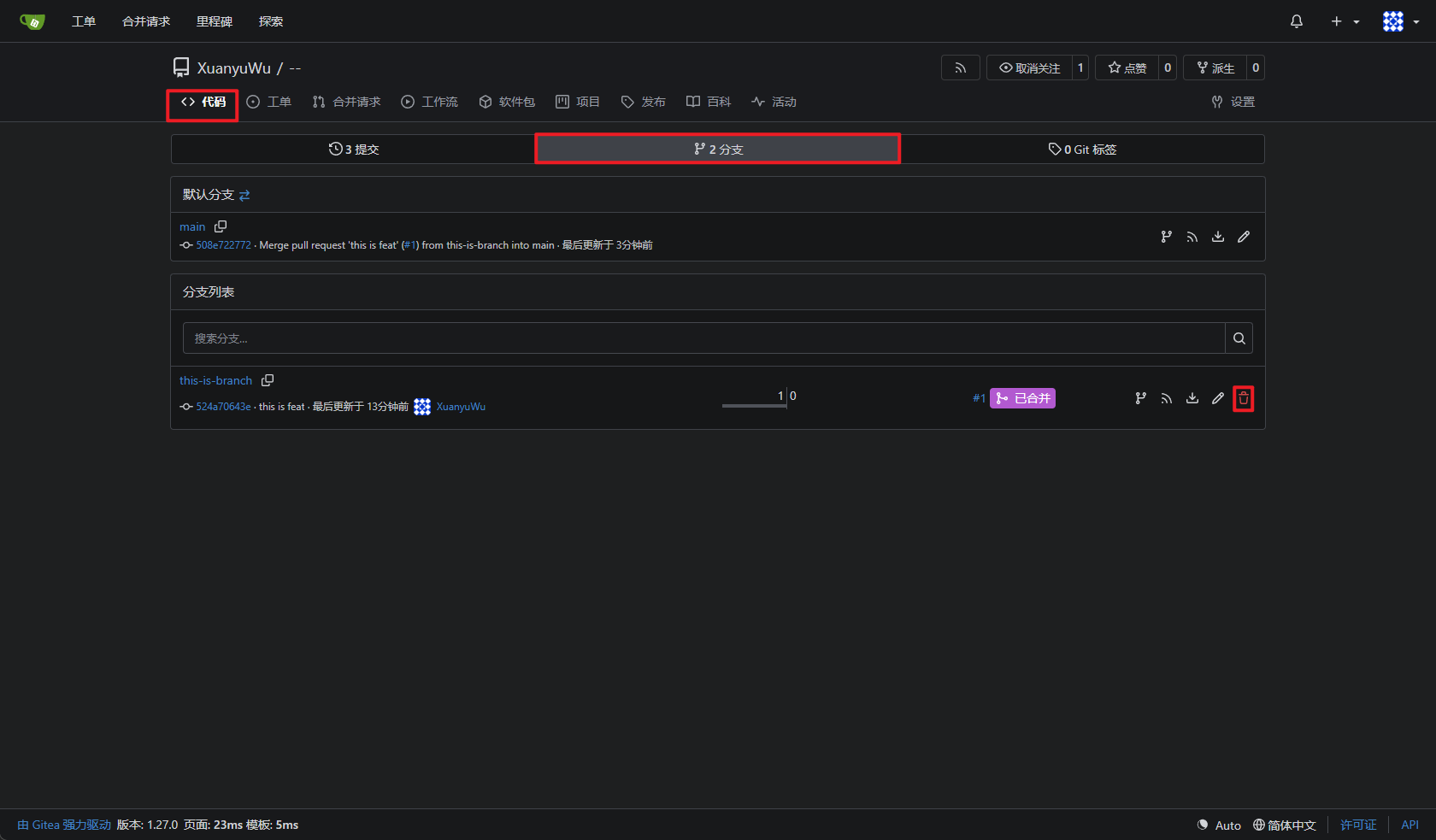Create new branch from main
1436x840 pixels.
point(1167,237)
